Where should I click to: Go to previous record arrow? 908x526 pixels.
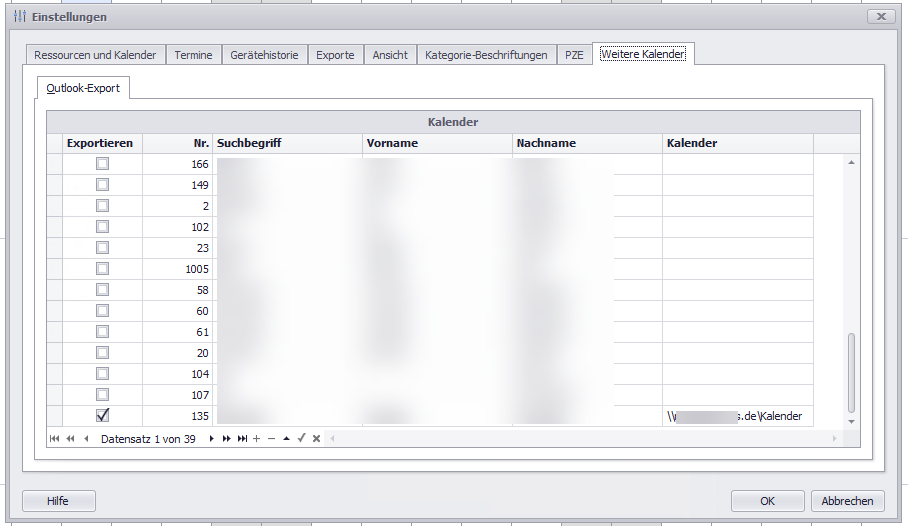point(86,439)
